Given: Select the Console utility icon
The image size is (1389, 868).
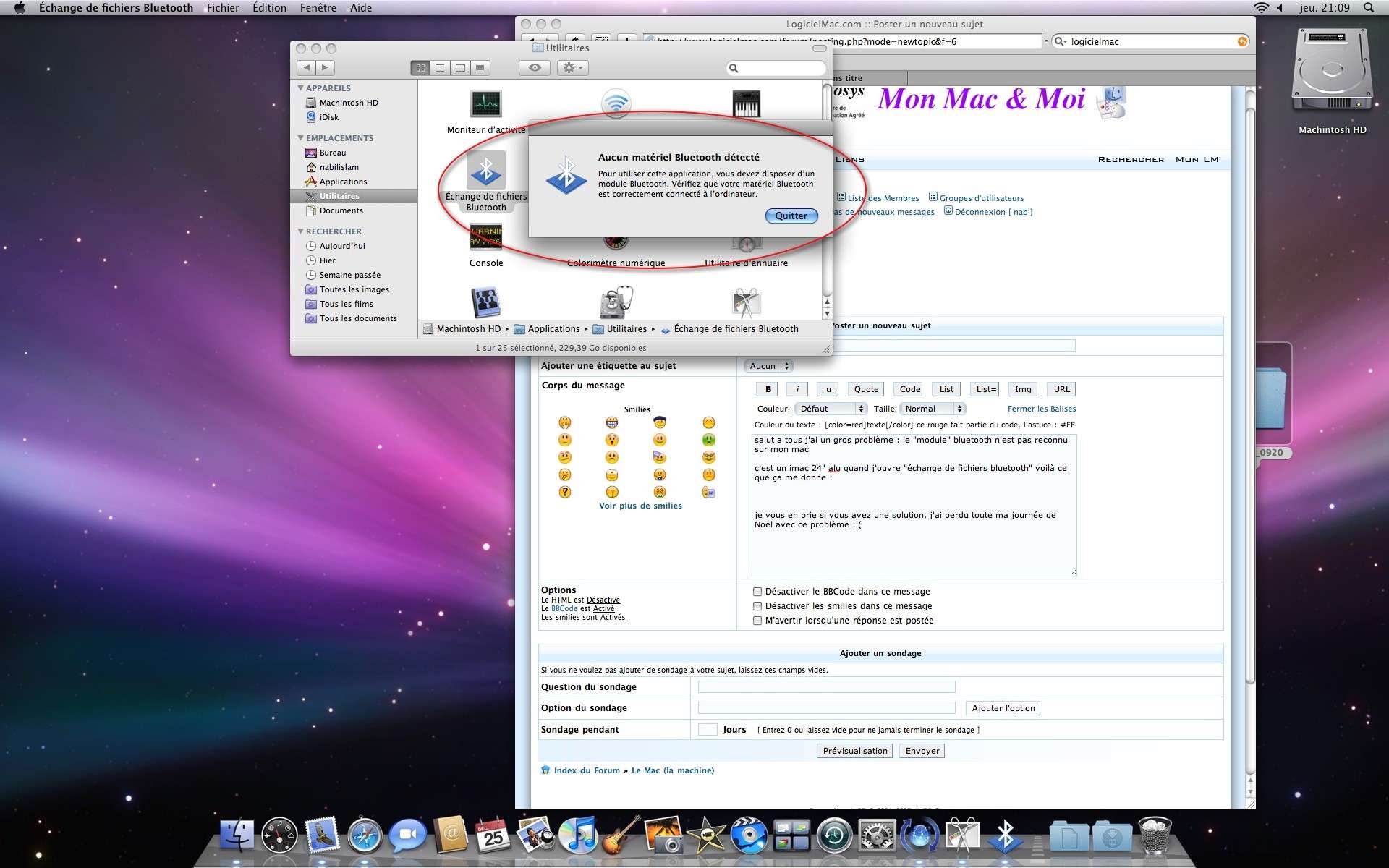Looking at the screenshot, I should click(x=486, y=237).
